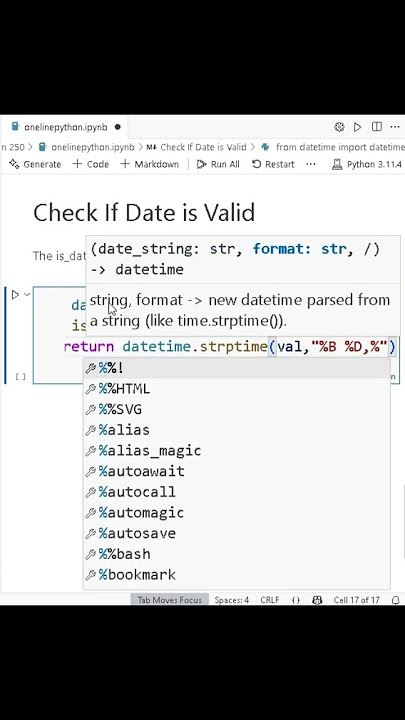Add a new Markdown cell

[150, 164]
